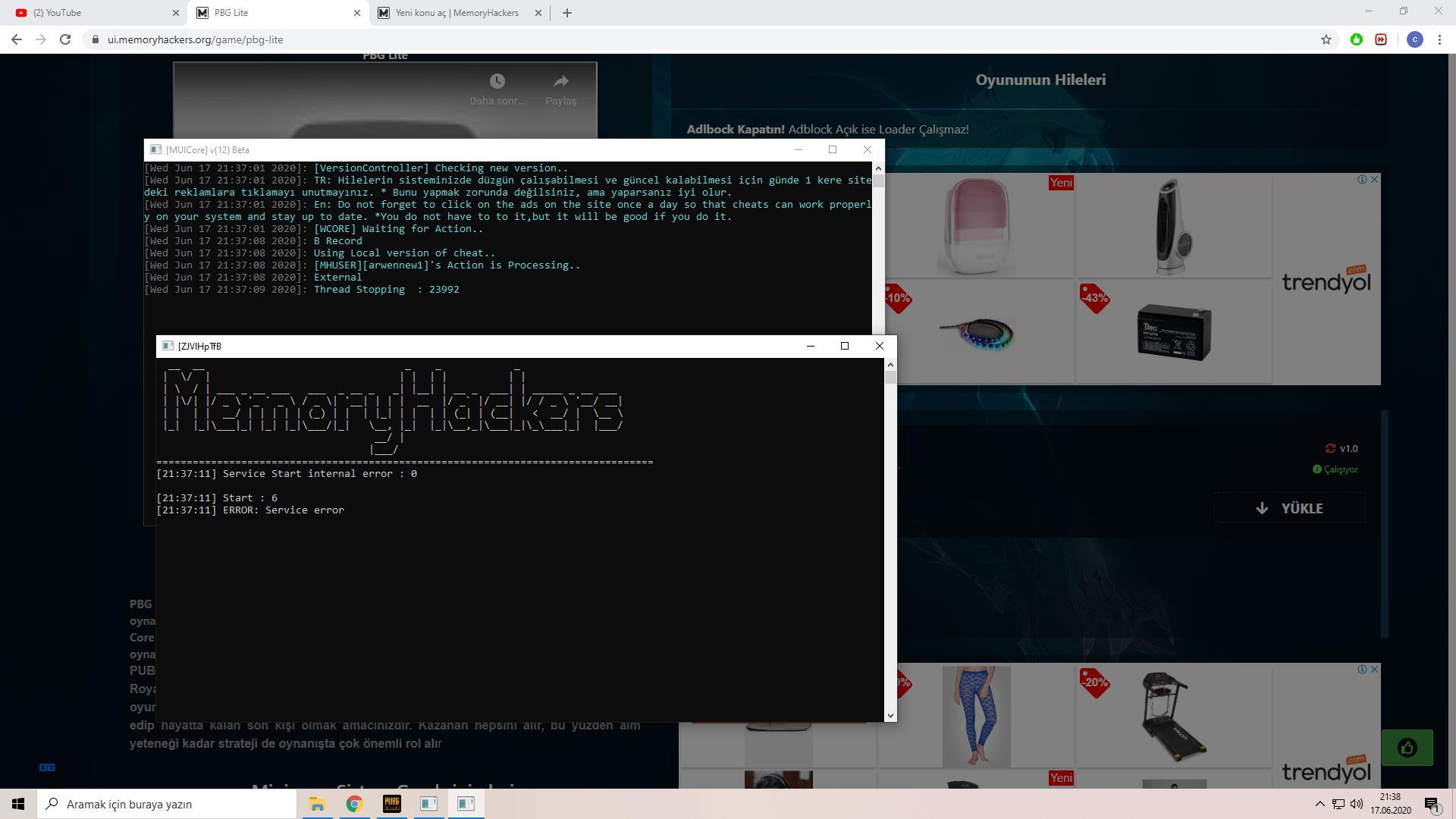Open the pink face cleanser ad product
1456x819 pixels.
[978, 225]
